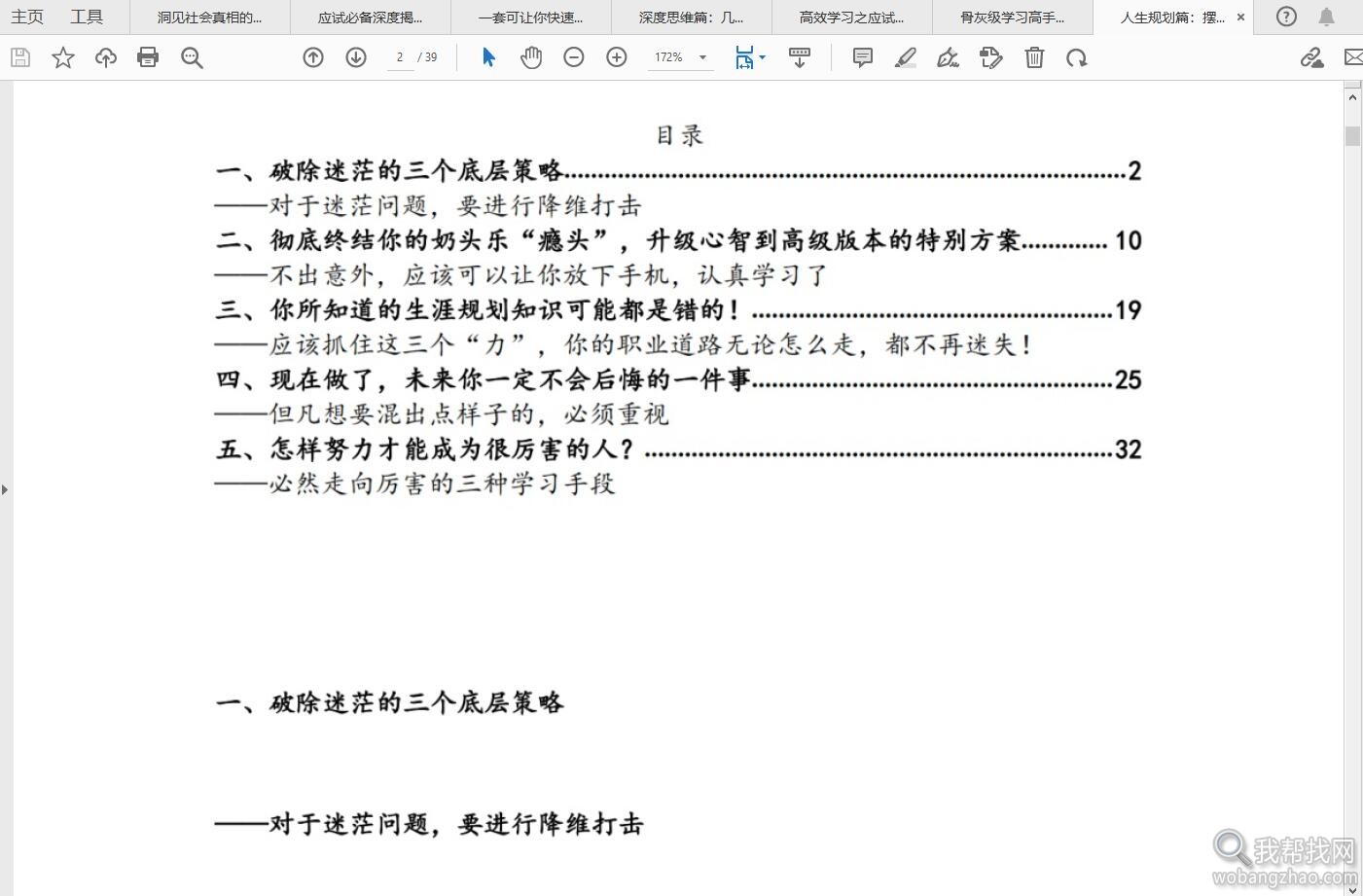The height and width of the screenshot is (896, 1363).
Task: Click the stamp tool icon
Action: [990, 58]
